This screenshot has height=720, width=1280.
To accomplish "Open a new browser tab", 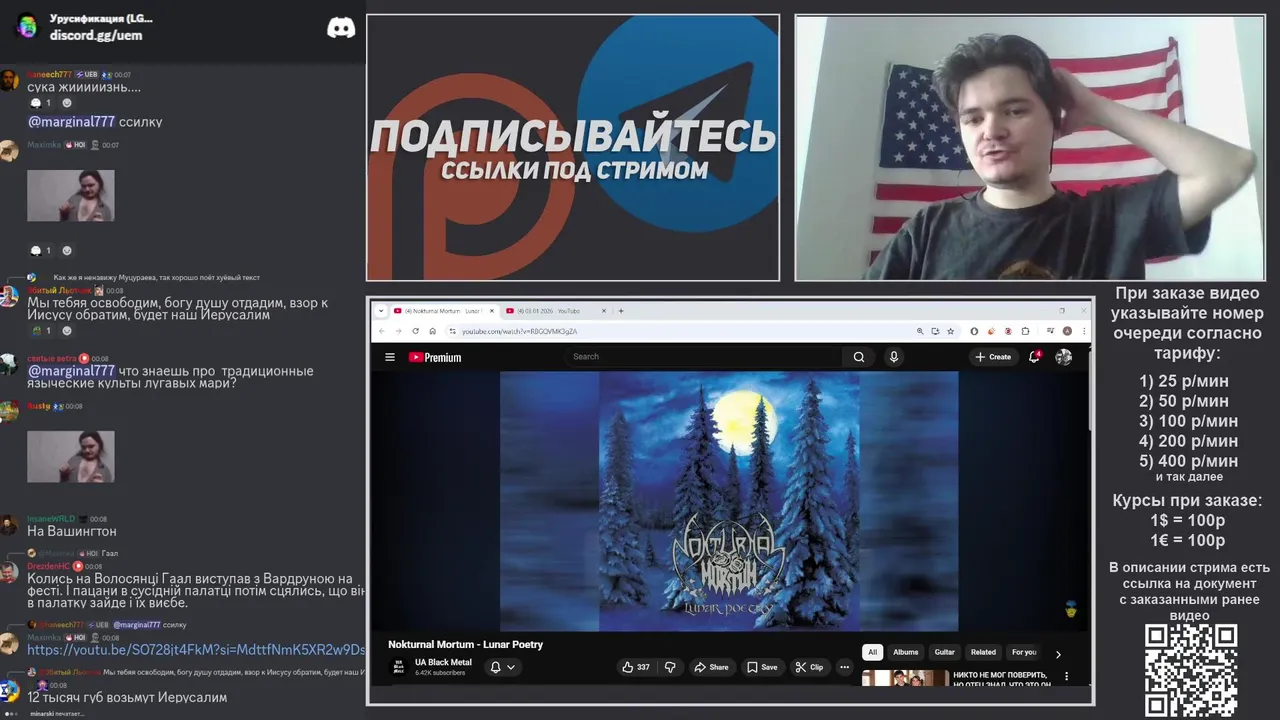I will click(621, 311).
